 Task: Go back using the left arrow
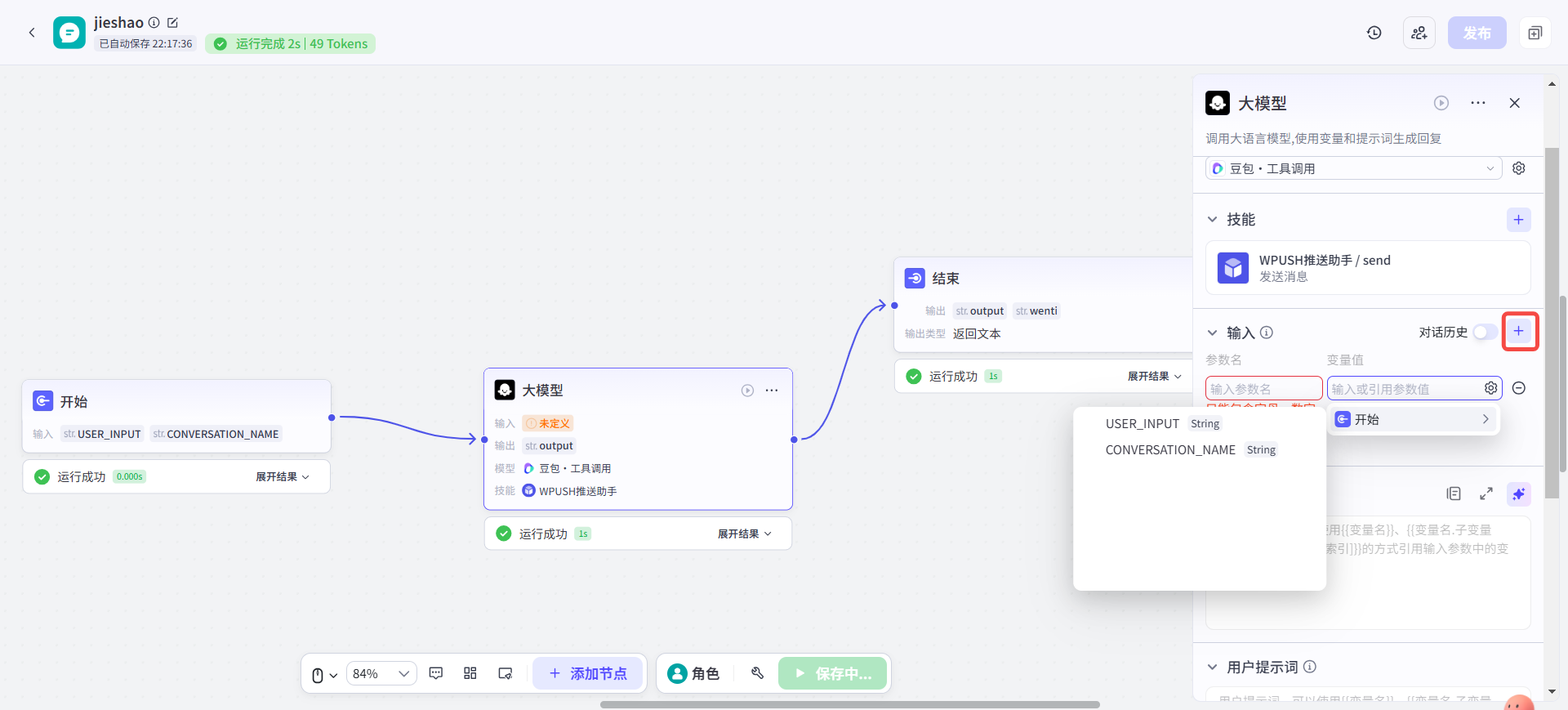pos(32,33)
